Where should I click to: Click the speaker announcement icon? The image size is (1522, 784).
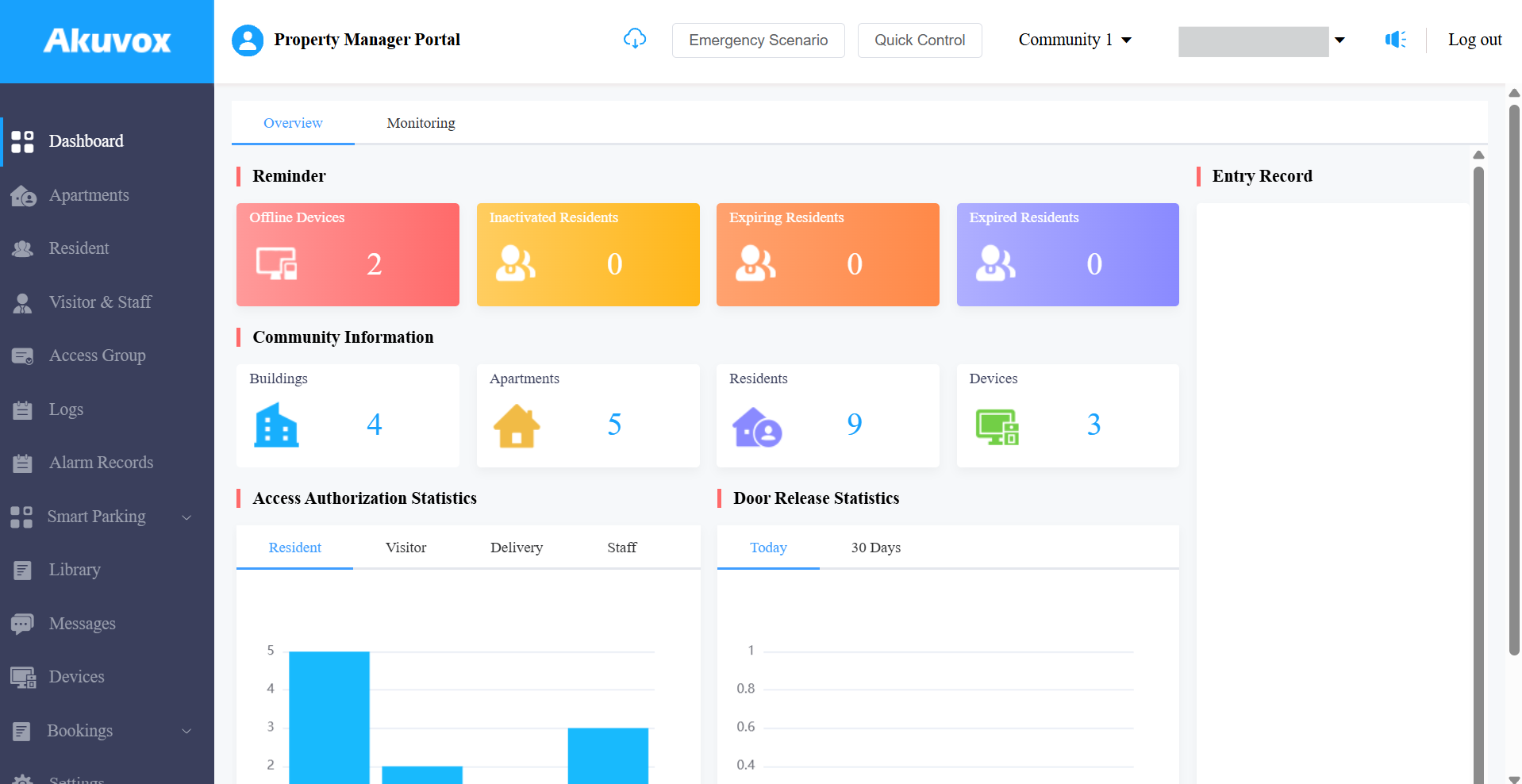1396,40
